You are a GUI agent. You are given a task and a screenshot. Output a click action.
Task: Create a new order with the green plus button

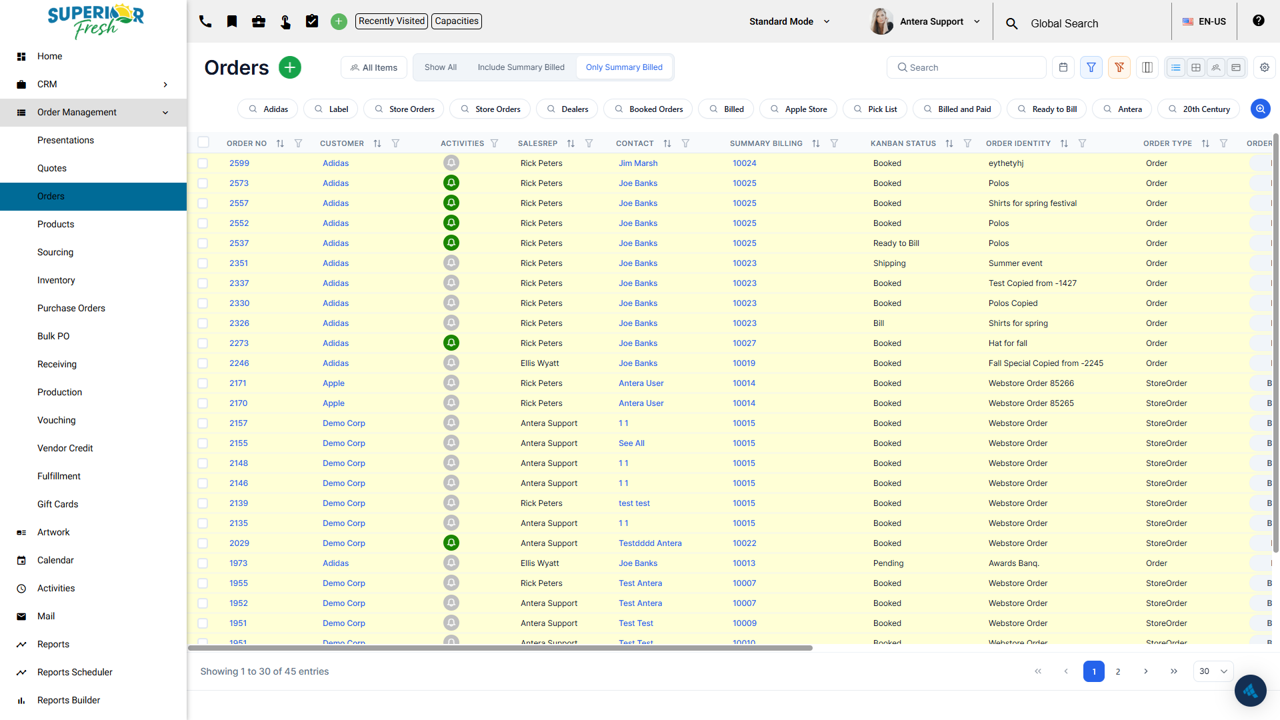point(290,67)
